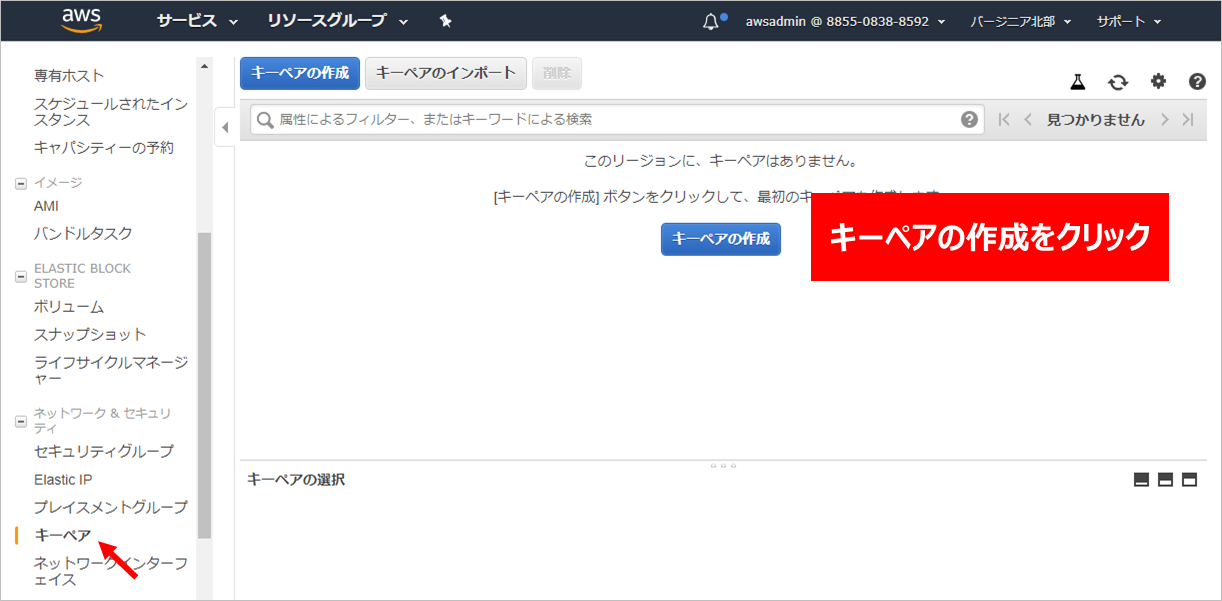The image size is (1222, 601).
Task: Click the key pair filter search field
Action: (x=610, y=120)
